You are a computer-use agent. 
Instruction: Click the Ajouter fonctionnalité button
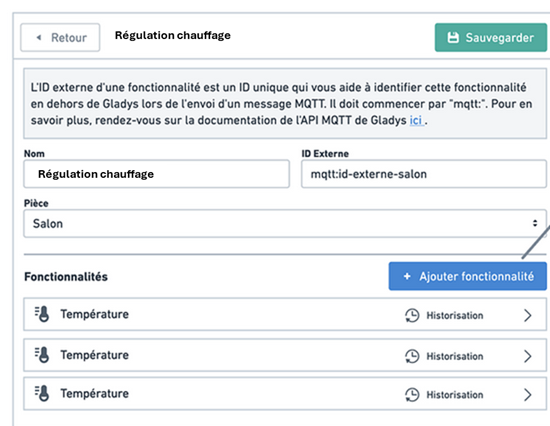pos(468,276)
